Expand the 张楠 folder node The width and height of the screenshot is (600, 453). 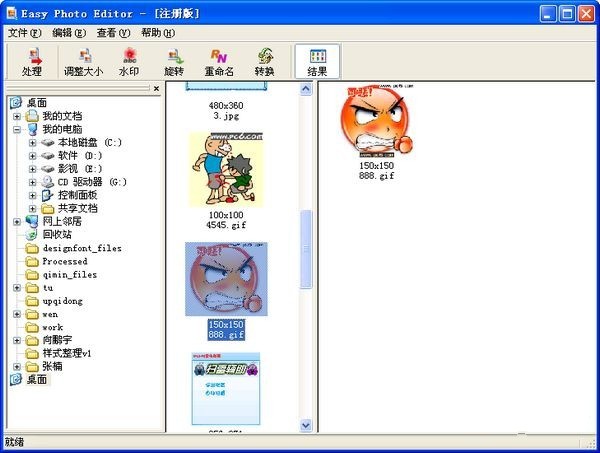[x=17, y=367]
